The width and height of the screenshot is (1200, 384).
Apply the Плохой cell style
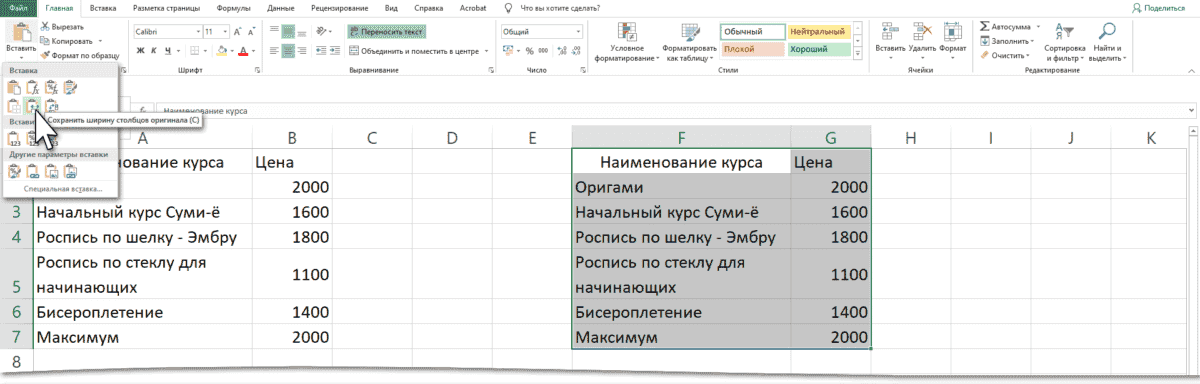[752, 49]
